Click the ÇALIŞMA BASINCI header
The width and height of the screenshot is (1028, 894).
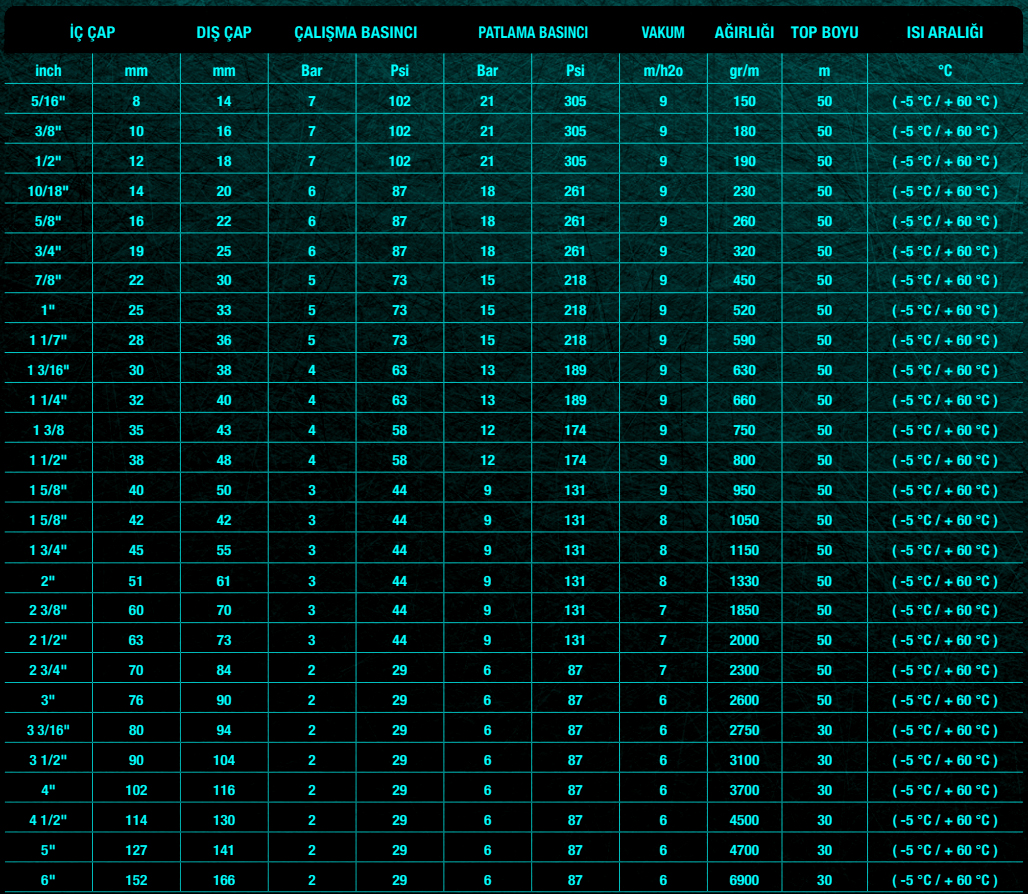coord(355,32)
